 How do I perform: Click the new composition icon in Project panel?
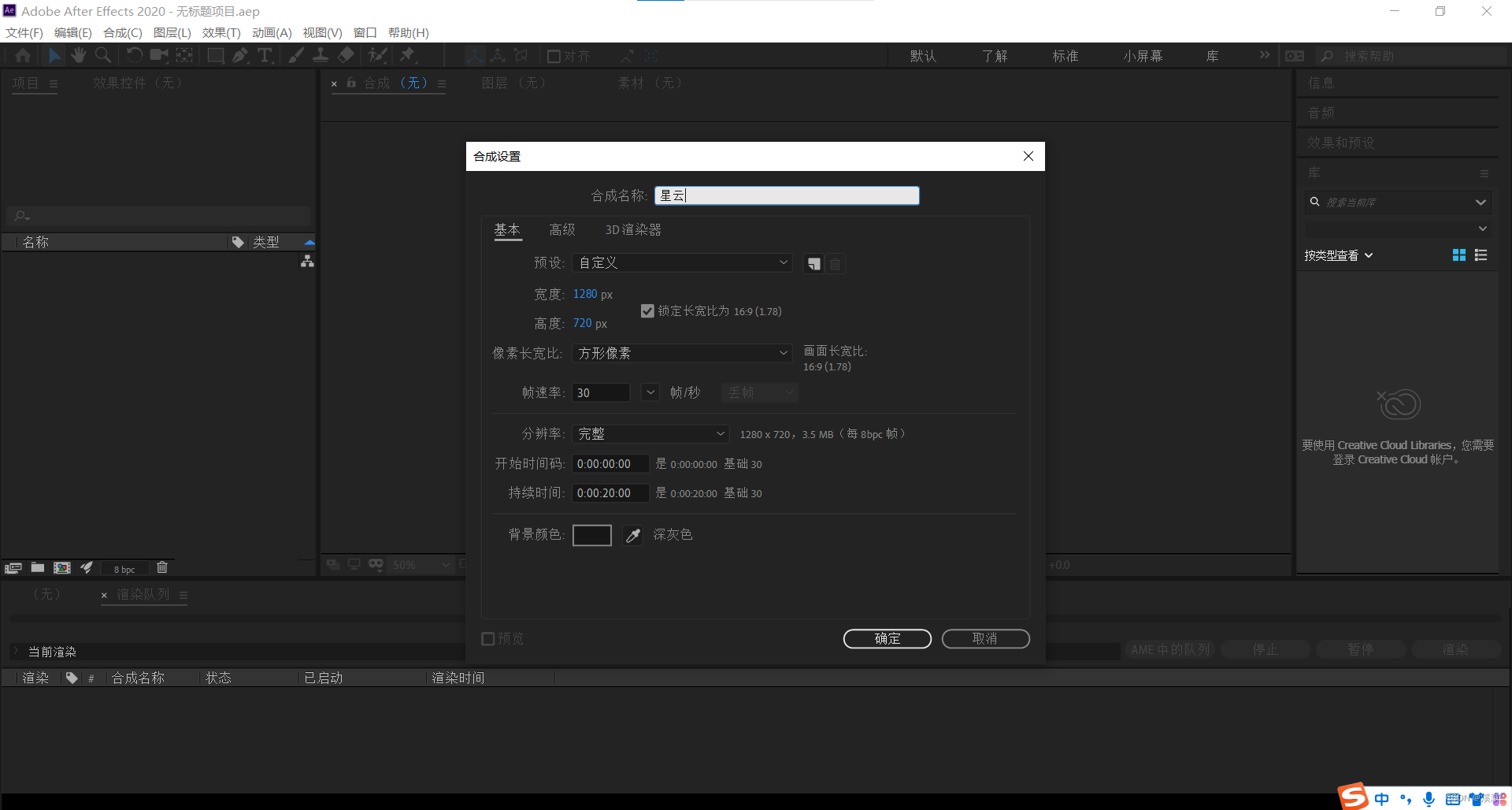pyautogui.click(x=62, y=567)
